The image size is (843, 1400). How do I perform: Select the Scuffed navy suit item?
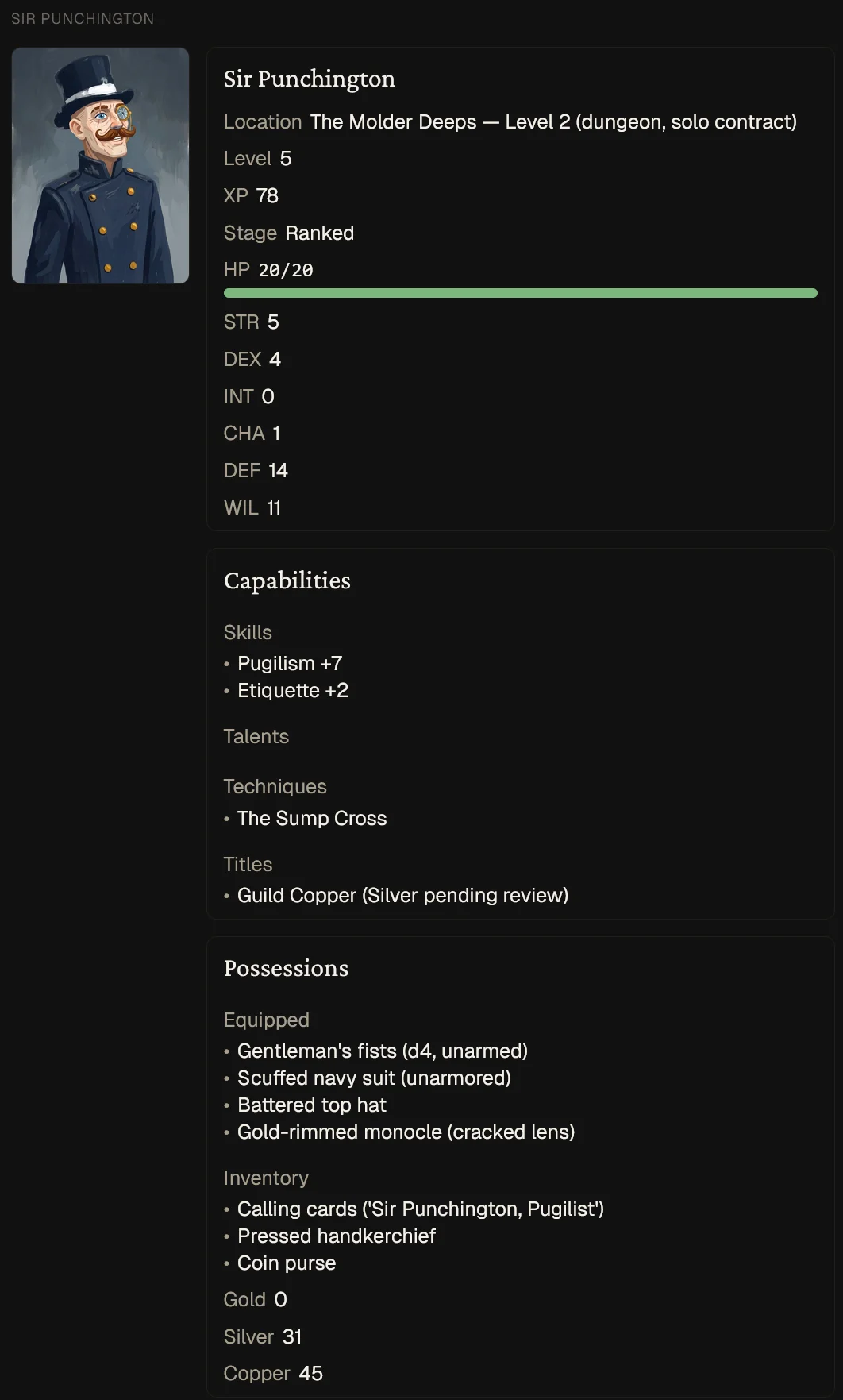[374, 1078]
